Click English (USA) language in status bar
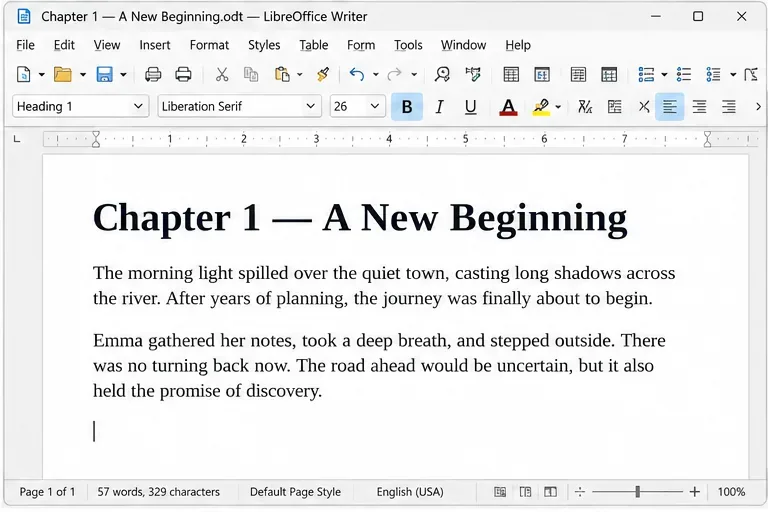The height and width of the screenshot is (512, 768). (410, 491)
